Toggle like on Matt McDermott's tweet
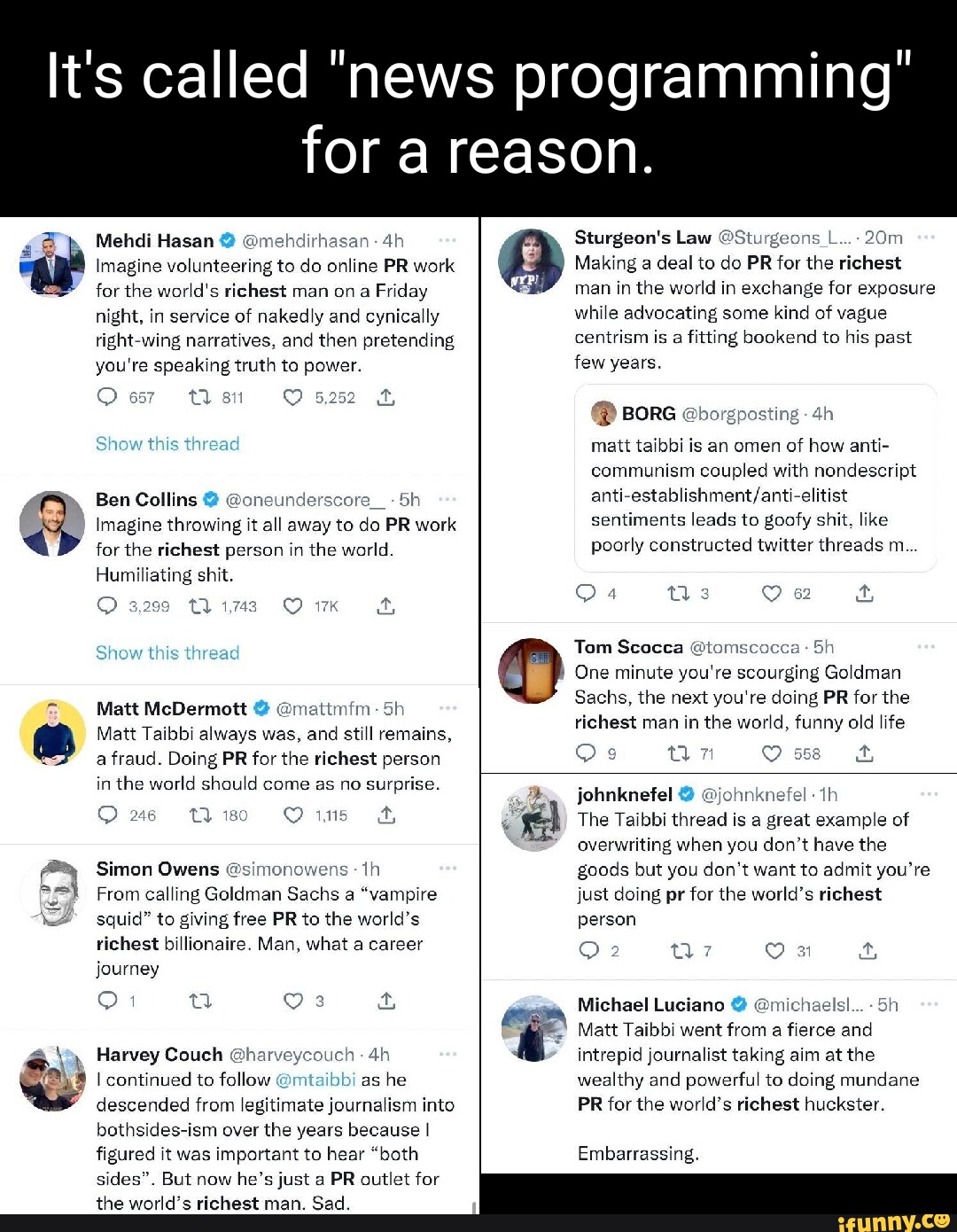The image size is (957, 1232). coord(292,815)
